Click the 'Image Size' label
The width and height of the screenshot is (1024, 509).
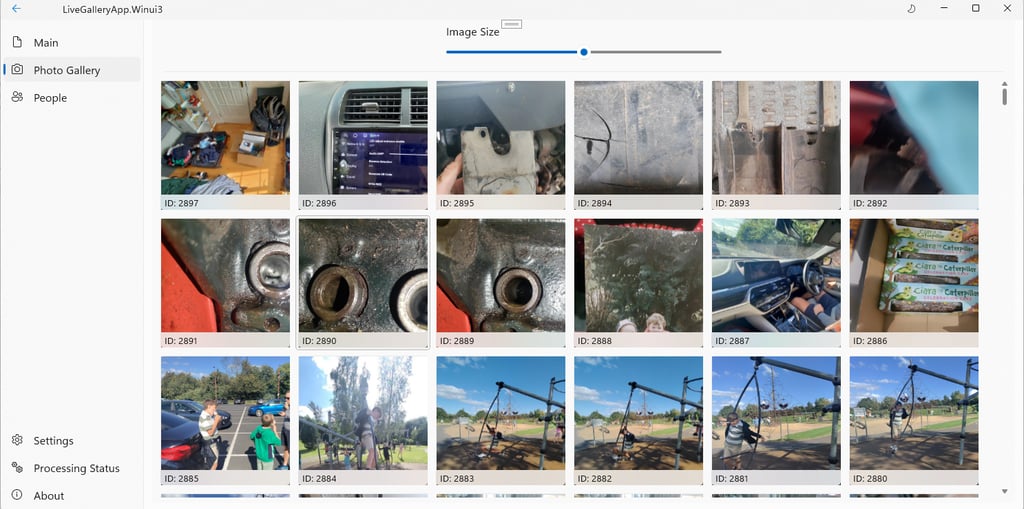473,32
